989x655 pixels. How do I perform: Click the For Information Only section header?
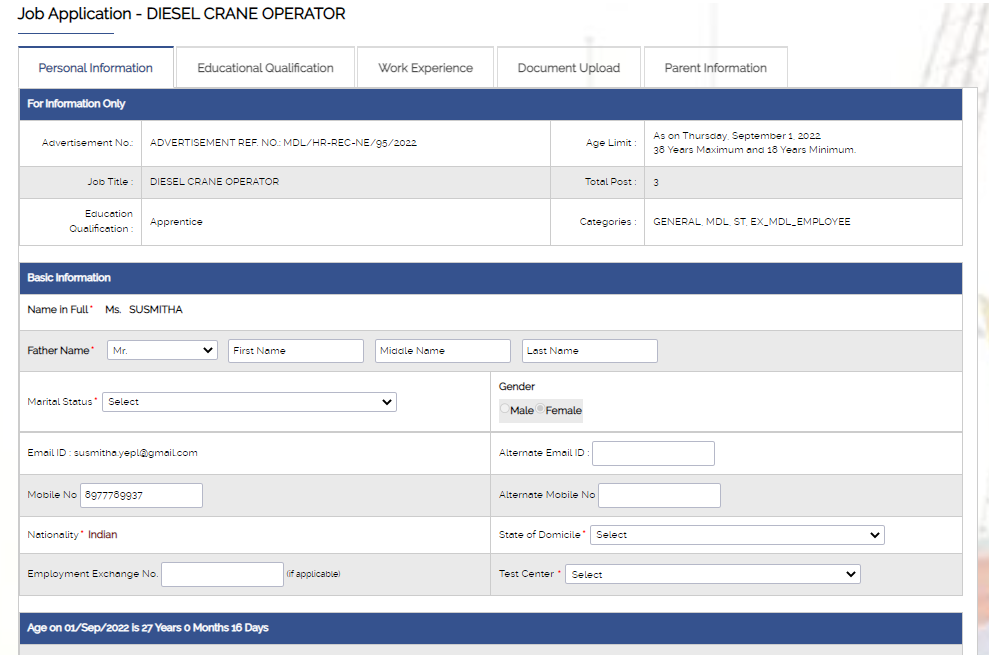491,103
